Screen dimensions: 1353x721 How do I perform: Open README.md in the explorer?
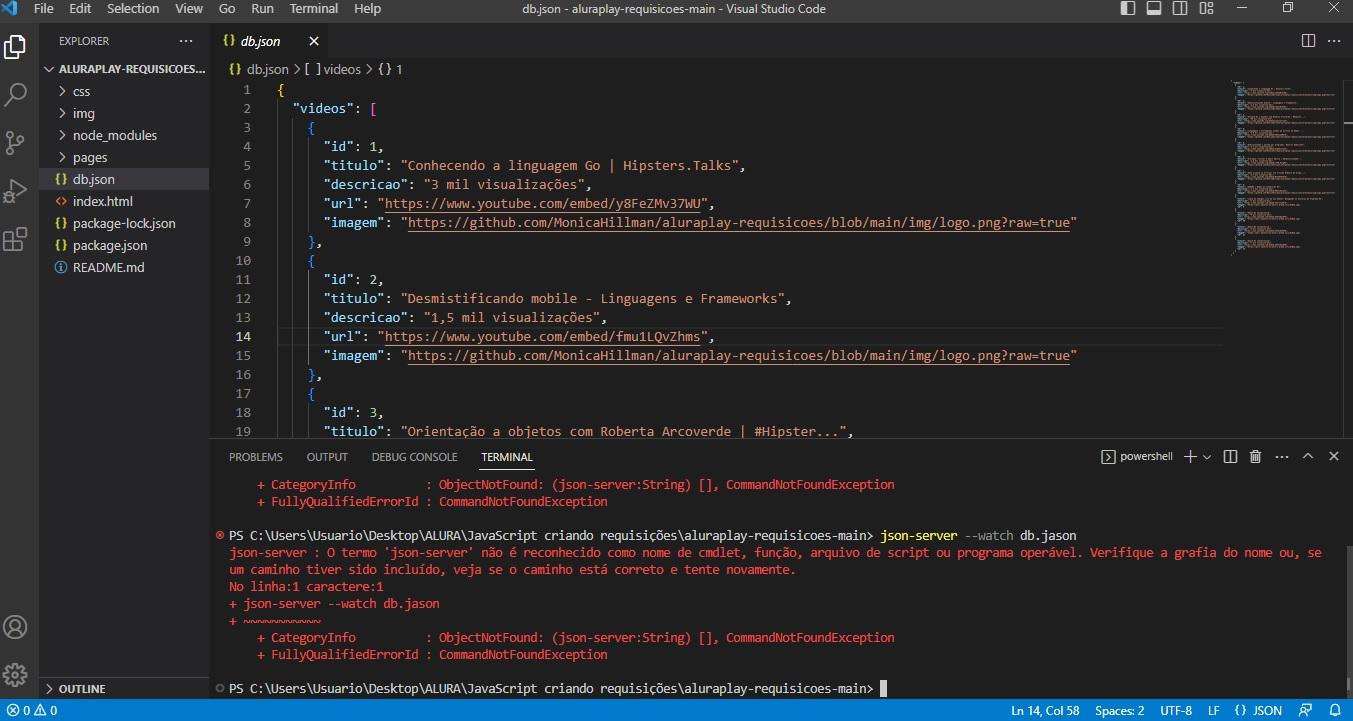pos(124,267)
